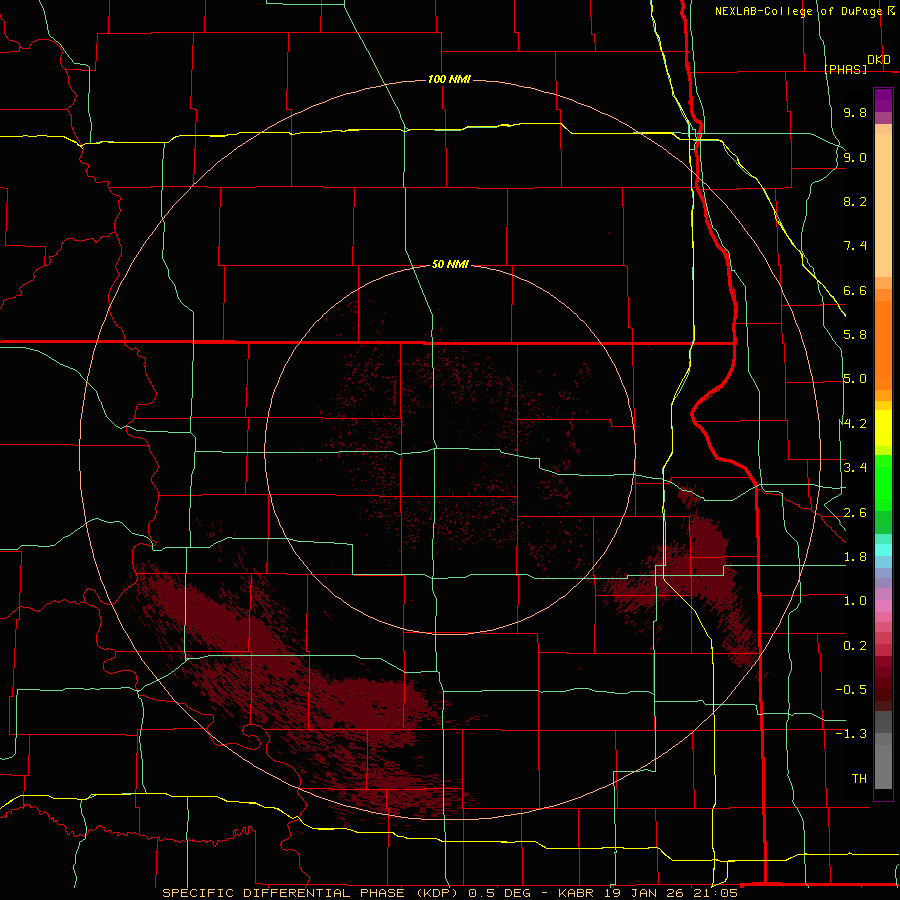Click the 4.2 scale label

(x=855, y=424)
